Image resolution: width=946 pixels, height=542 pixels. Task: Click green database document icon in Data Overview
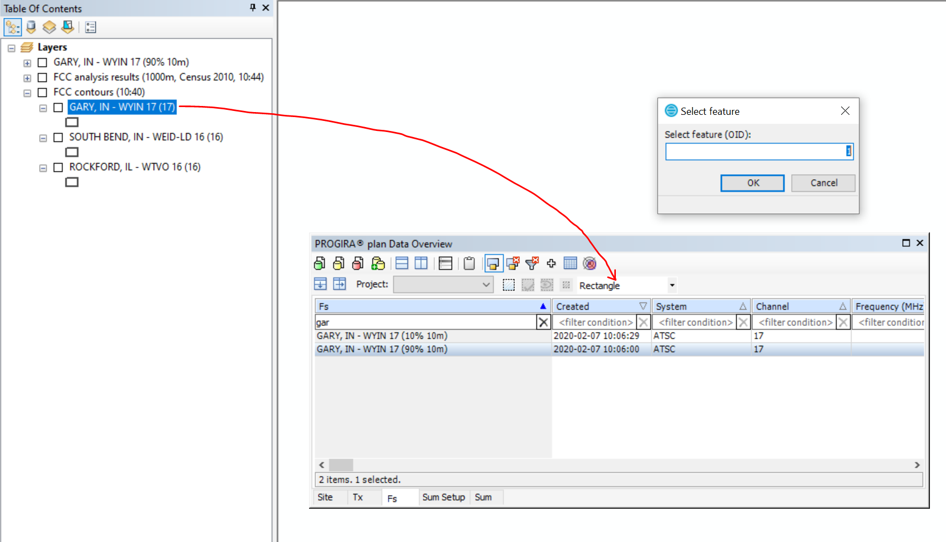[320, 263]
